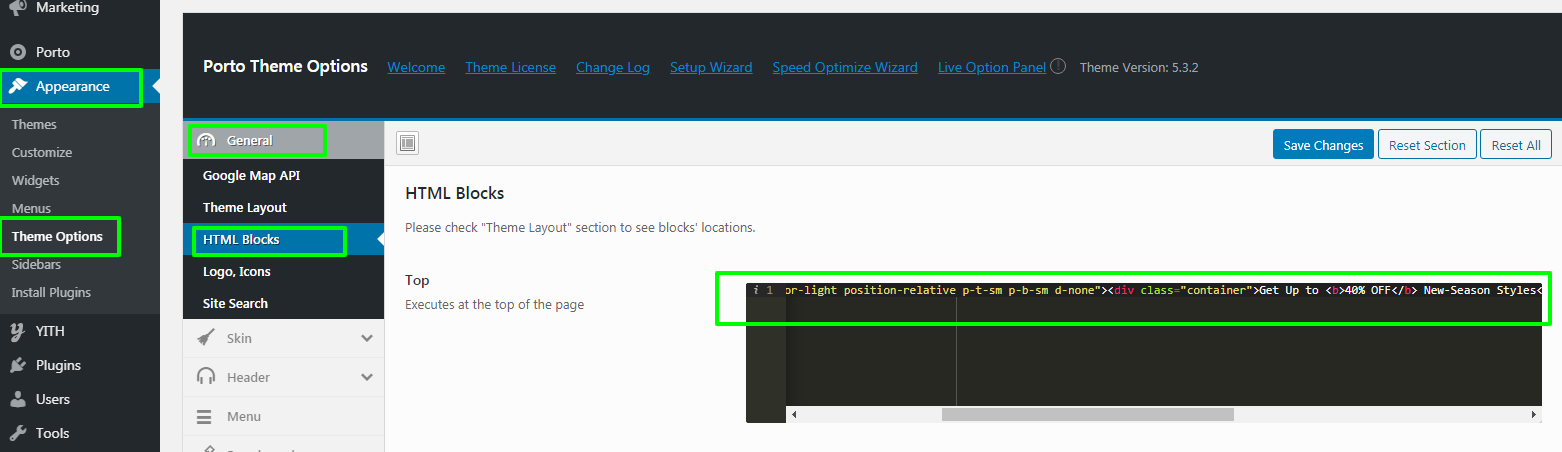
Task: Click the Live Option Panel info icon
Action: (1058, 67)
